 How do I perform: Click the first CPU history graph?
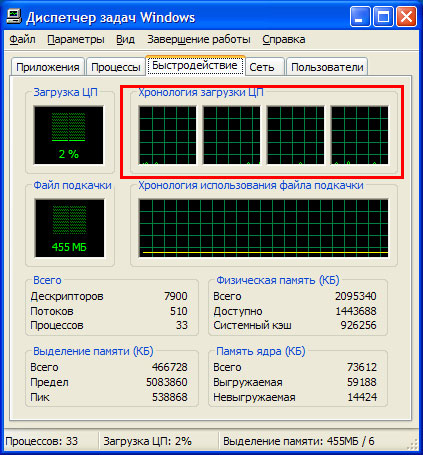click(x=168, y=135)
